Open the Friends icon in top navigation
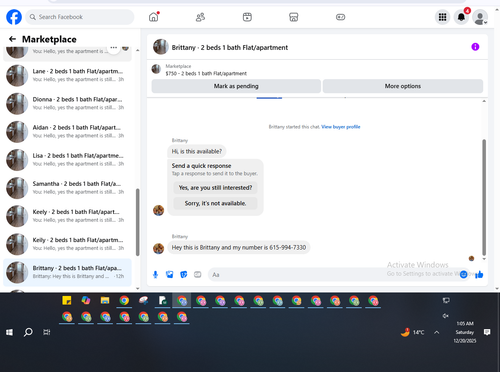Viewport: 500px width, 372px height. 200,17
